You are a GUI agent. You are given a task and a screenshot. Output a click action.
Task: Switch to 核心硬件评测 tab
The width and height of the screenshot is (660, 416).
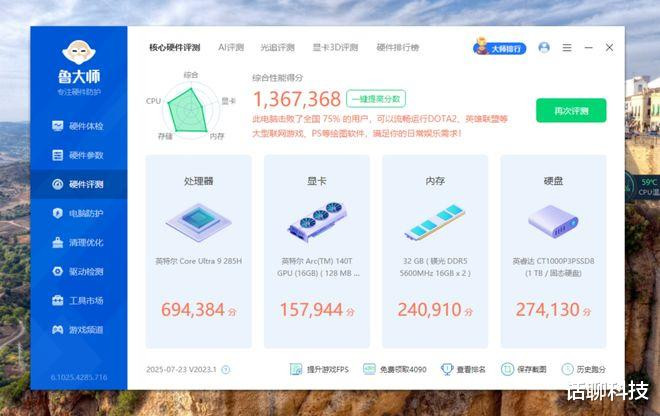coord(174,47)
